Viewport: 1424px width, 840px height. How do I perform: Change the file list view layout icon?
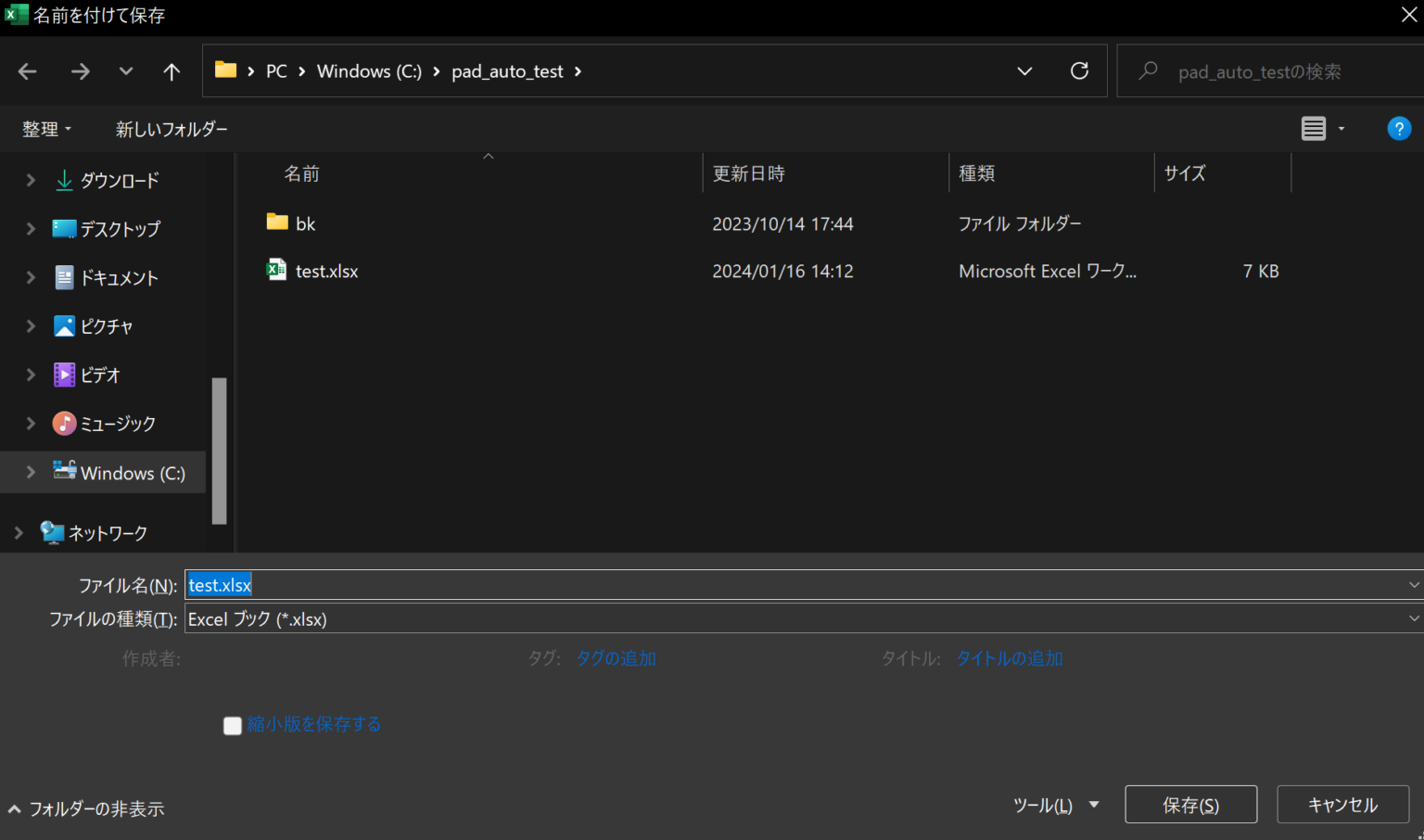[x=1314, y=129]
